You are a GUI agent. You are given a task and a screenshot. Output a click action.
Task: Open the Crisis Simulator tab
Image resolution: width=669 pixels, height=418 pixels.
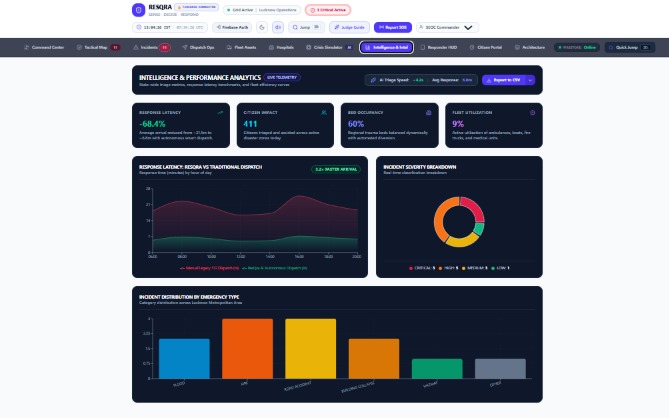pos(329,47)
